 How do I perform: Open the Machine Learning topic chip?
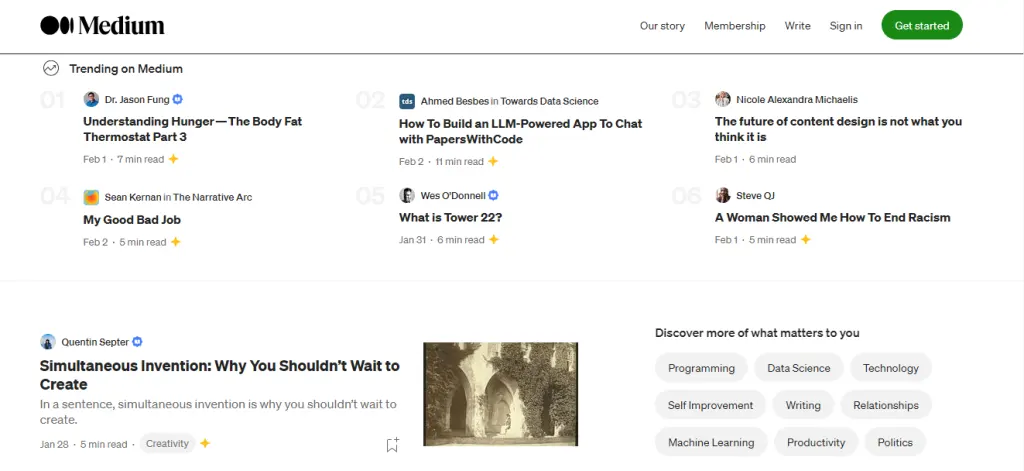(711, 442)
